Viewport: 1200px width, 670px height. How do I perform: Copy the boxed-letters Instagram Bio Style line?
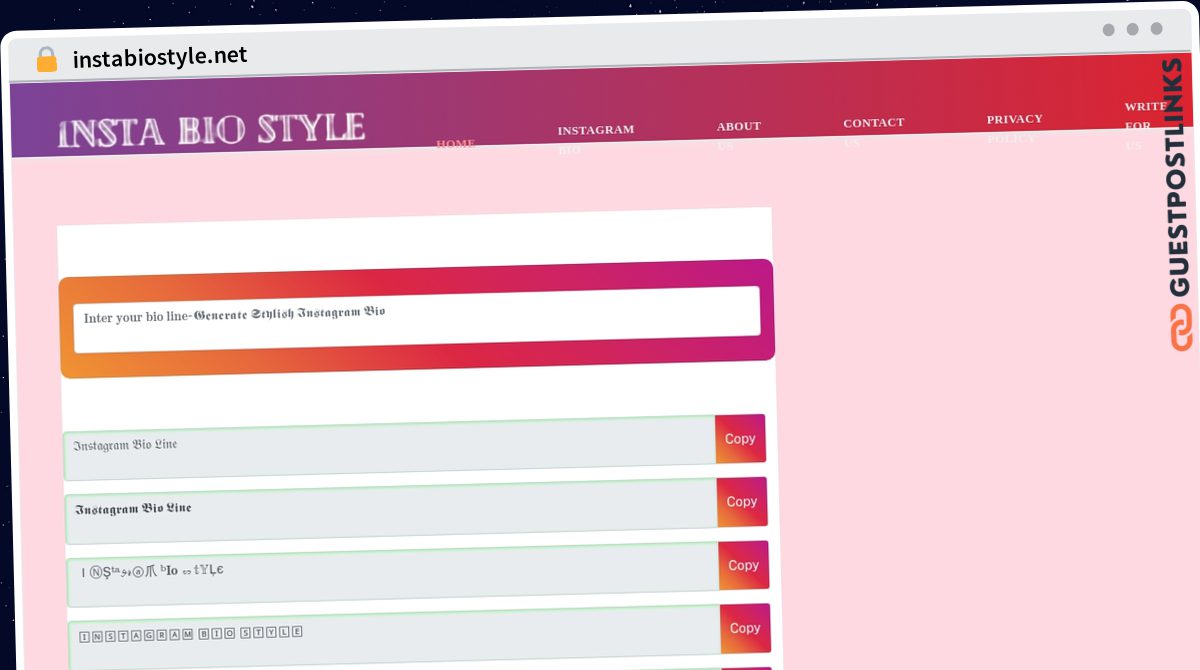coord(745,628)
